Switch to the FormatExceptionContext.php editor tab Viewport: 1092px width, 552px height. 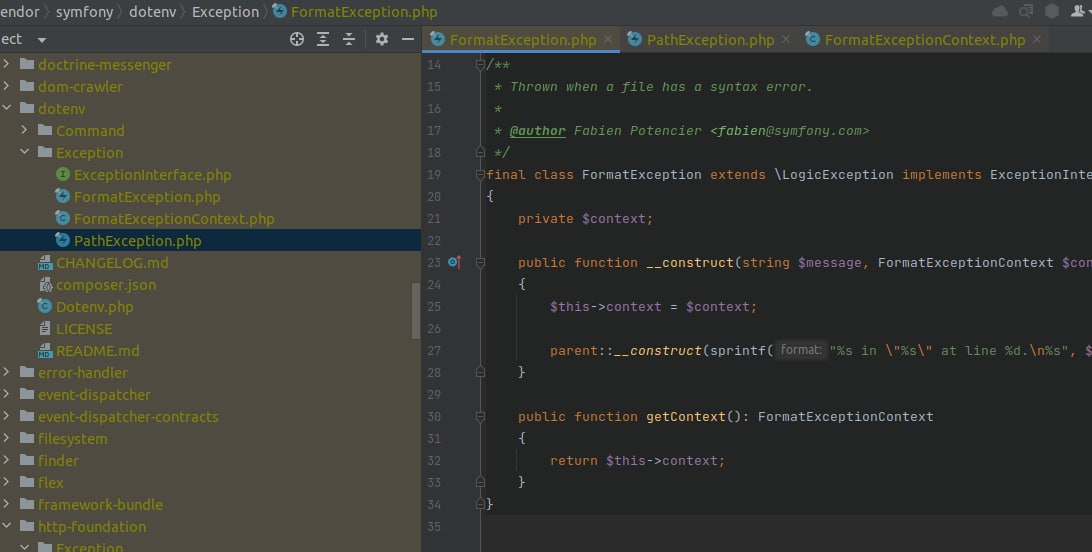(925, 40)
